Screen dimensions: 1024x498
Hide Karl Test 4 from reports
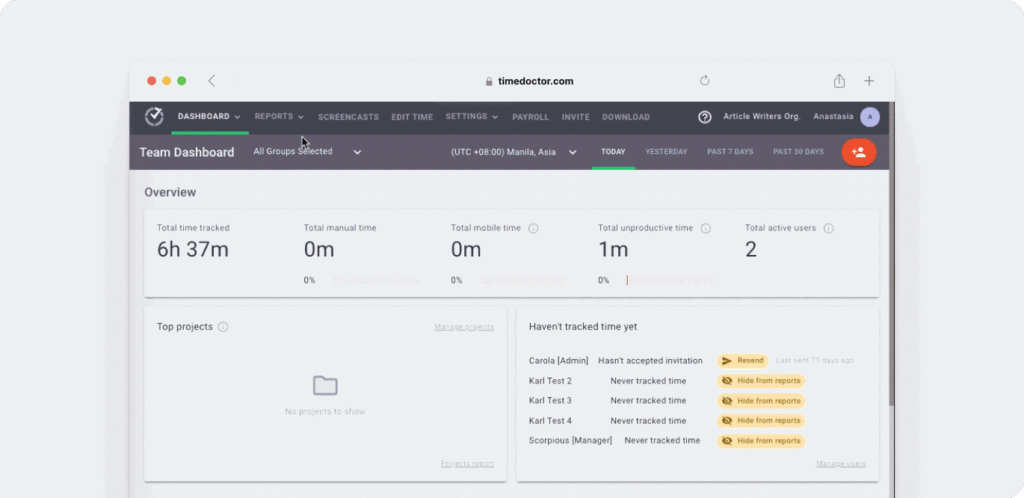[761, 421]
